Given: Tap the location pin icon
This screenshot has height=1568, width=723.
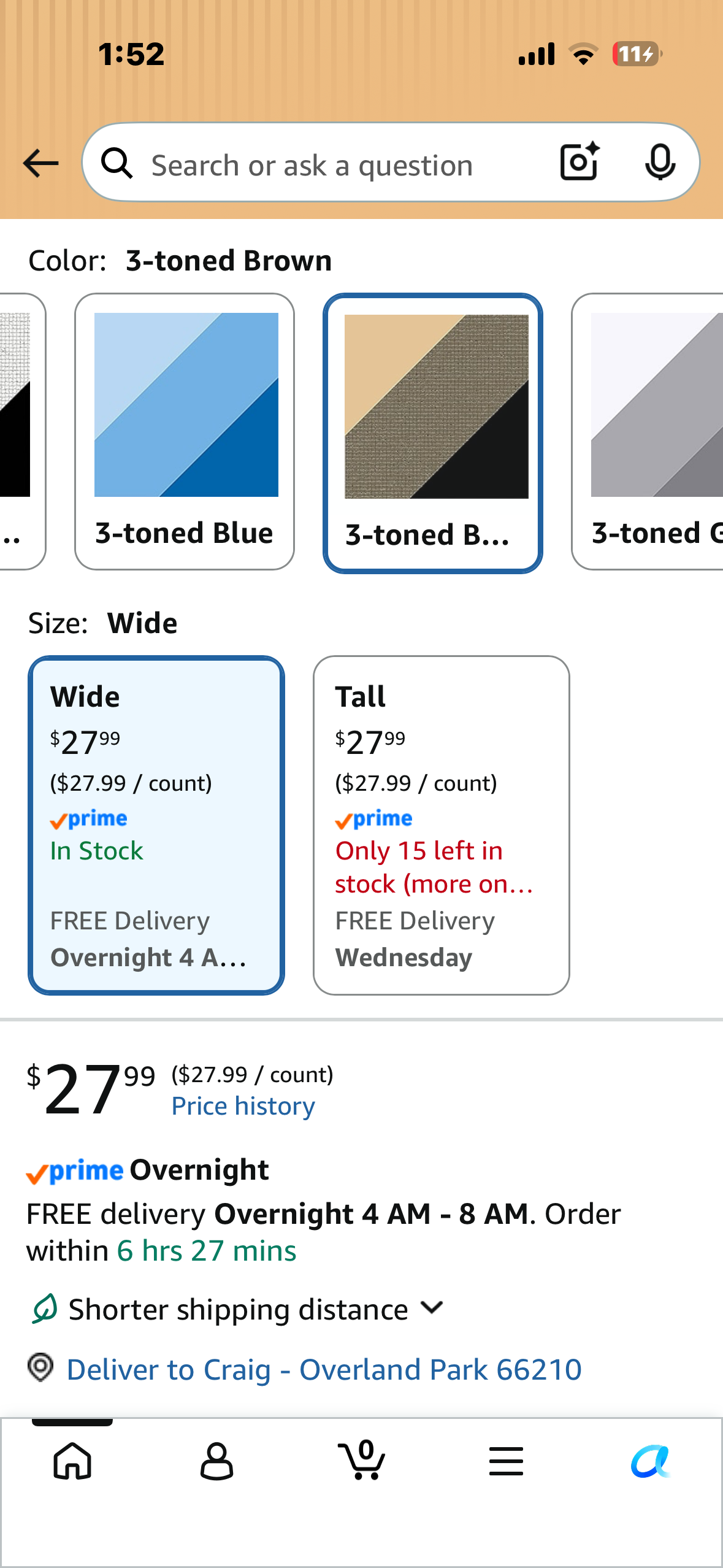Looking at the screenshot, I should coord(41,1367).
